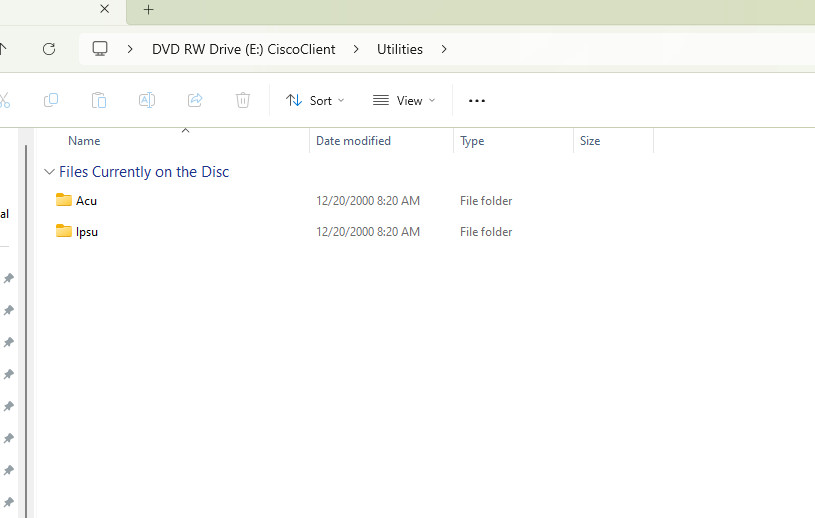This screenshot has height=518, width=815.
Task: Click the Share icon in toolbar
Action: [195, 100]
